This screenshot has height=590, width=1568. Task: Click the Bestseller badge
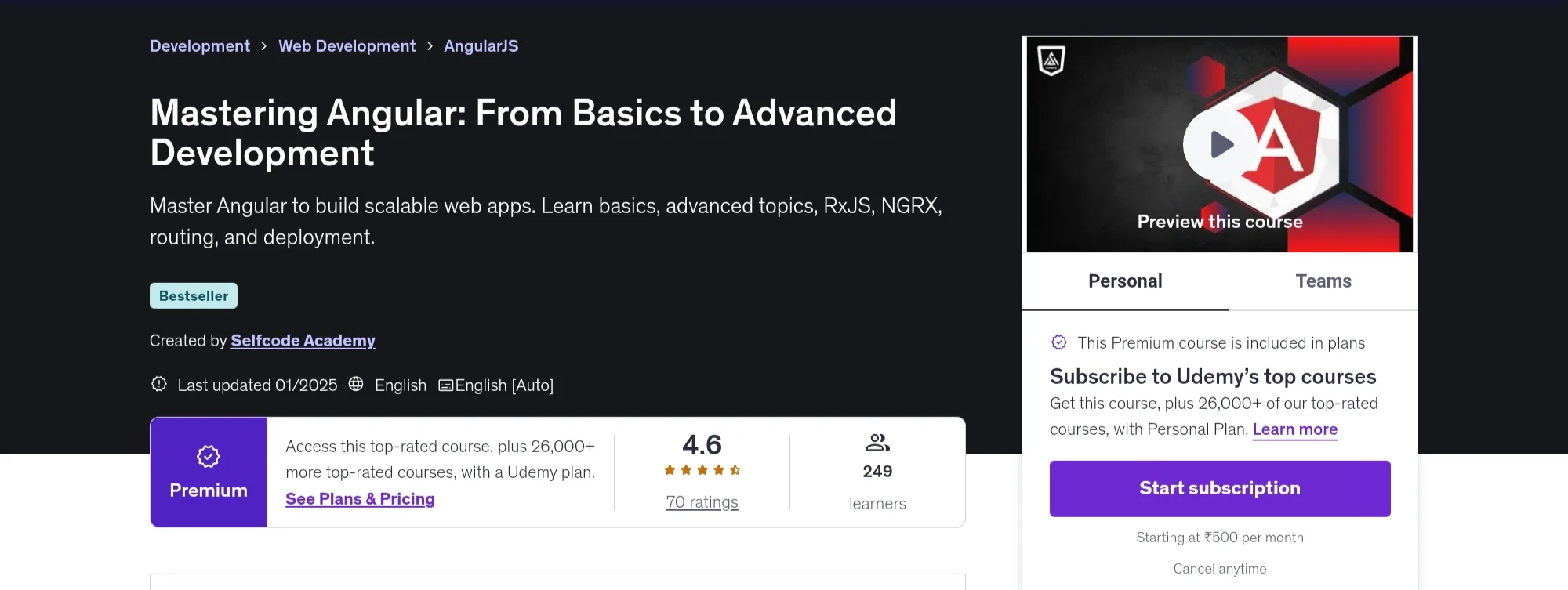pyautogui.click(x=194, y=295)
